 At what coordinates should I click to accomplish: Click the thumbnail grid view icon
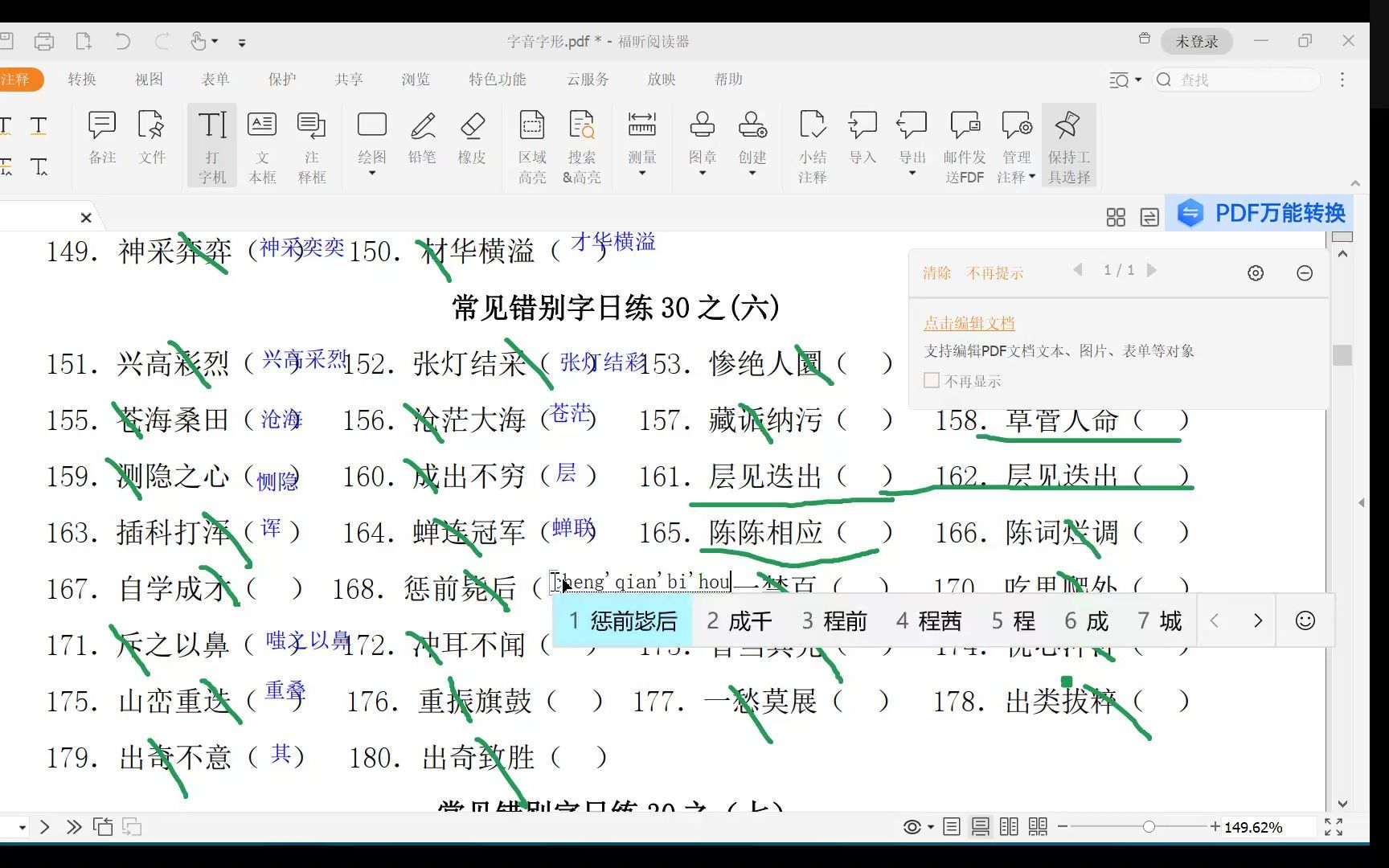1116,217
